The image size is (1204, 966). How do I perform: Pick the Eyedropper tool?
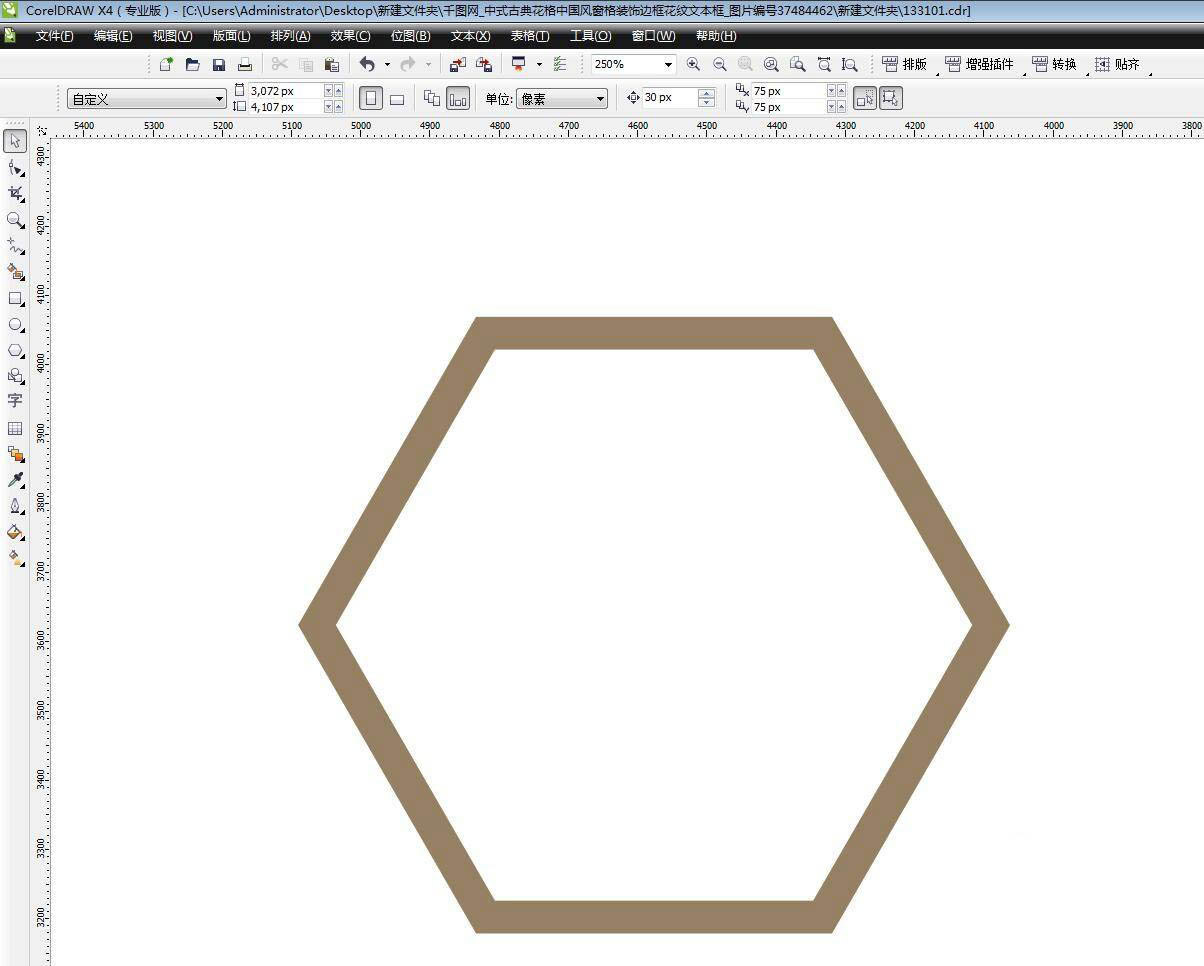15,480
